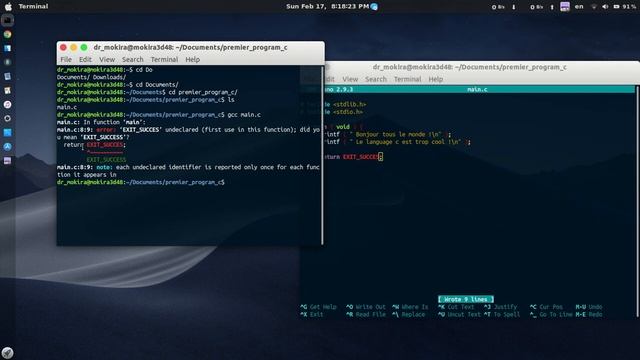Click the front terminal vertical scrollbar
Screen dimensions: 640x360
click(322, 155)
